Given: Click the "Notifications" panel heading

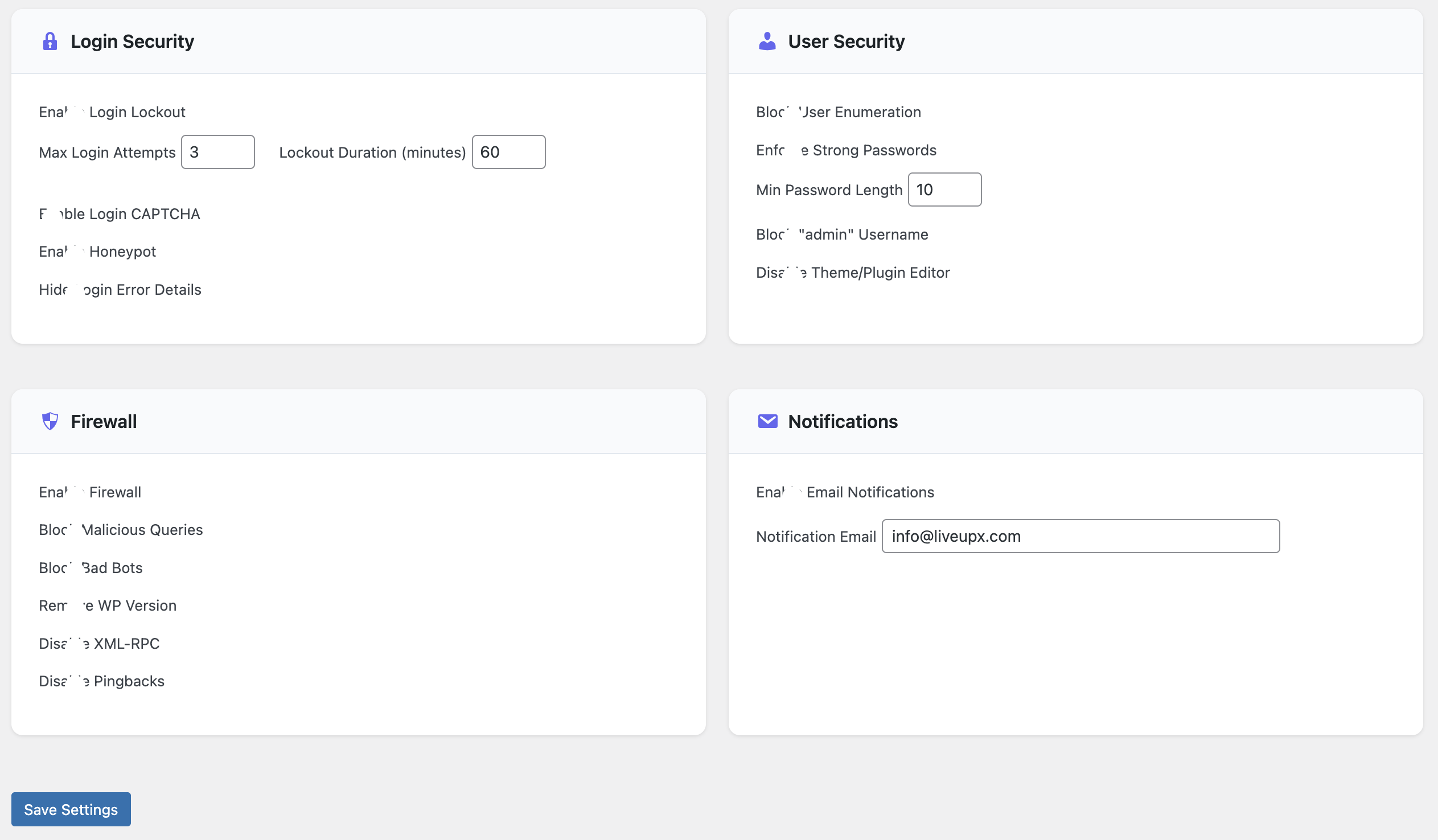Looking at the screenshot, I should 843,421.
